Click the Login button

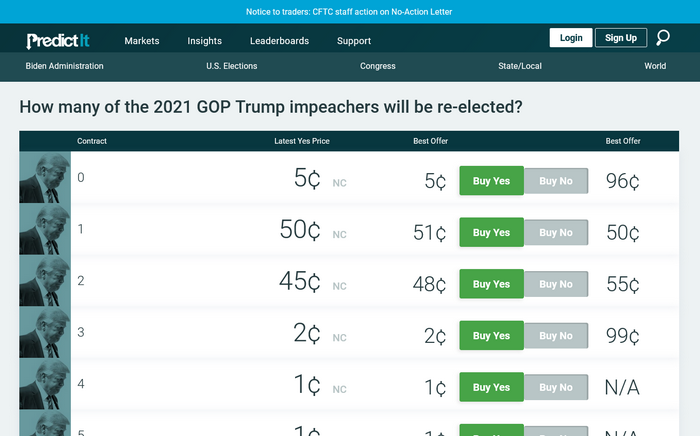tap(571, 38)
